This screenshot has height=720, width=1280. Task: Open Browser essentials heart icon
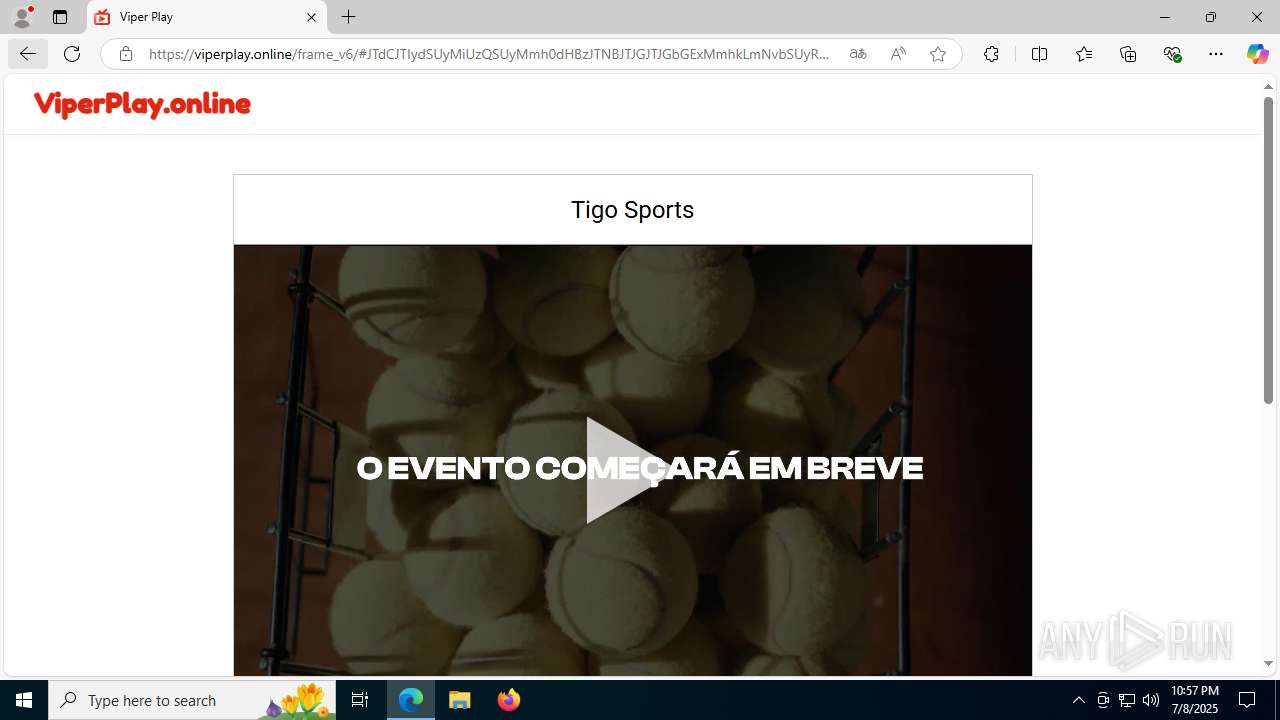[1173, 54]
